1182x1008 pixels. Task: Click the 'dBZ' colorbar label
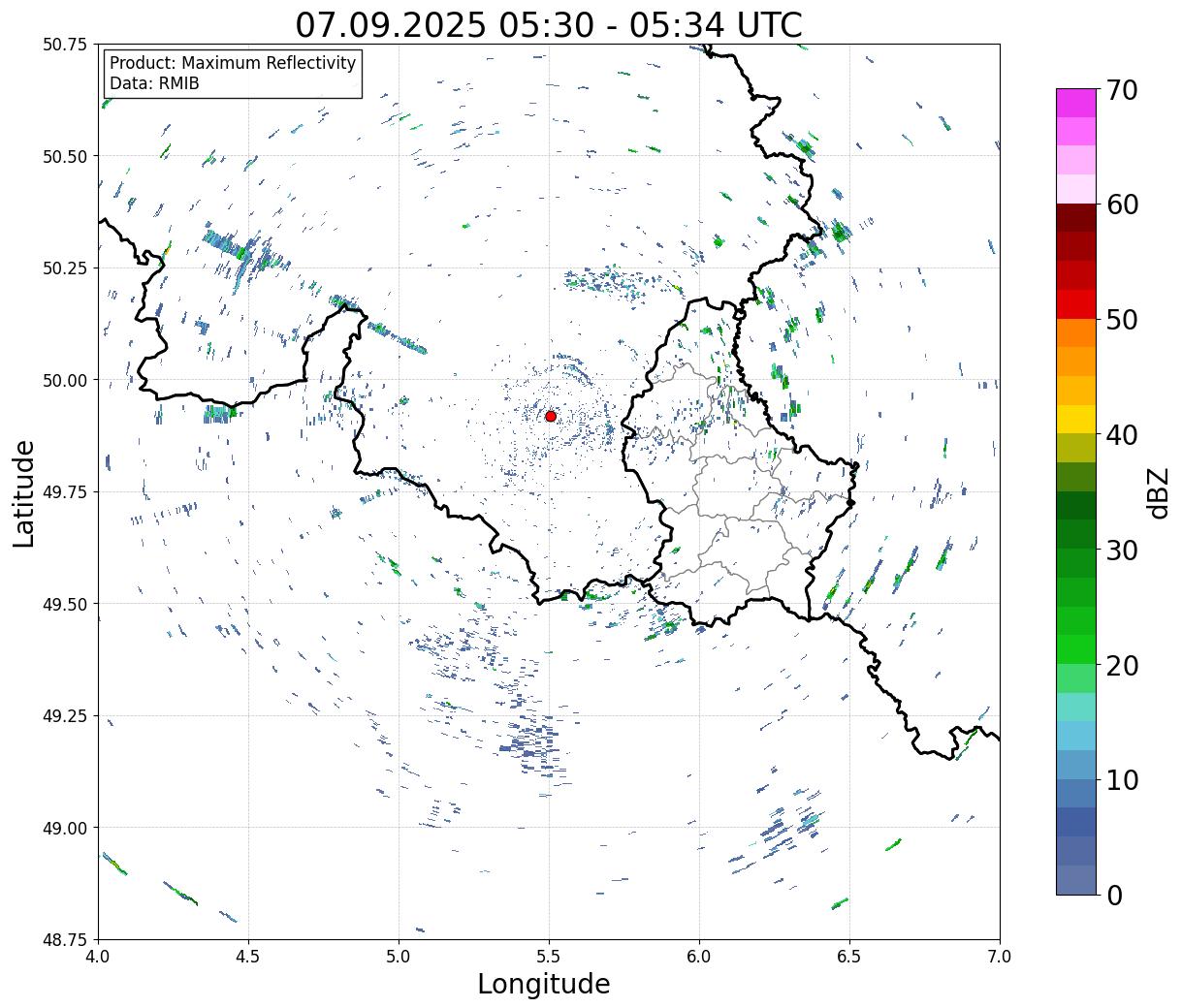click(1158, 491)
